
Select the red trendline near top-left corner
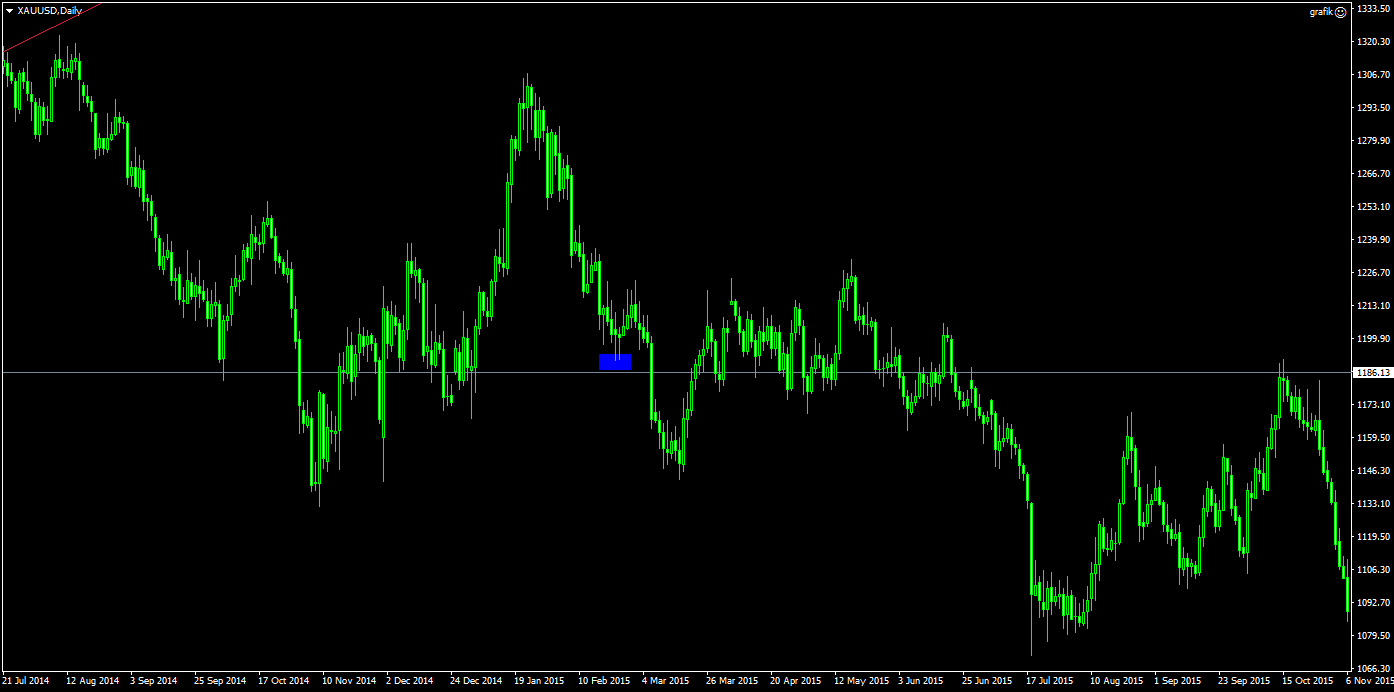pyautogui.click(x=50, y=28)
